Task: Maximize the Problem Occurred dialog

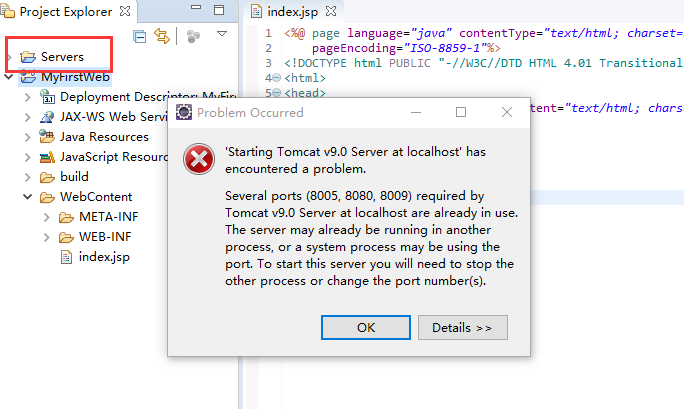Action: (461, 112)
